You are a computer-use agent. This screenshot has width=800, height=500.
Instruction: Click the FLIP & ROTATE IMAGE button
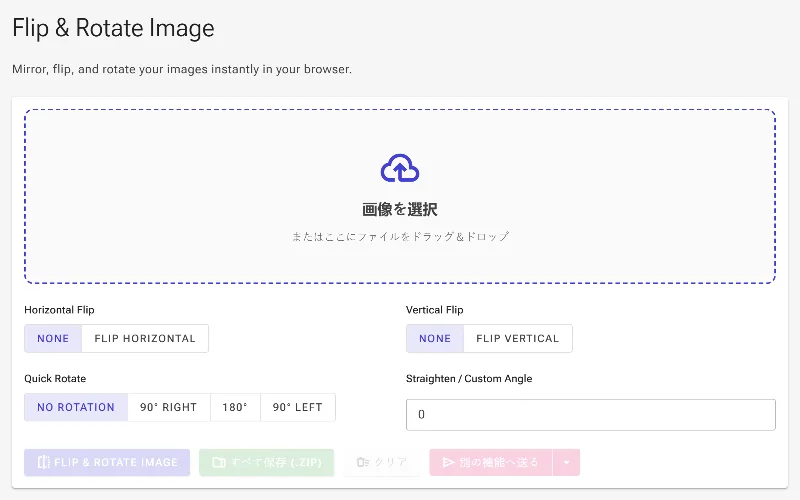(x=107, y=462)
